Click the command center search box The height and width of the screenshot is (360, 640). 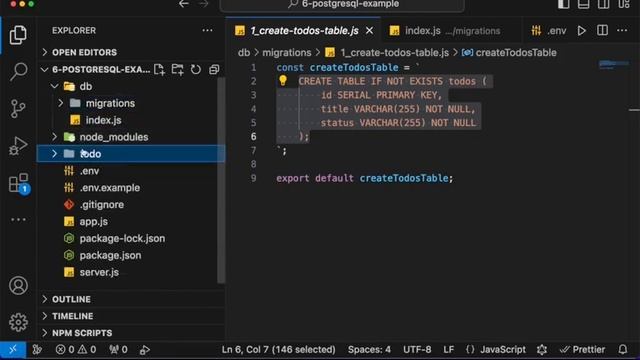tap(342, 4)
